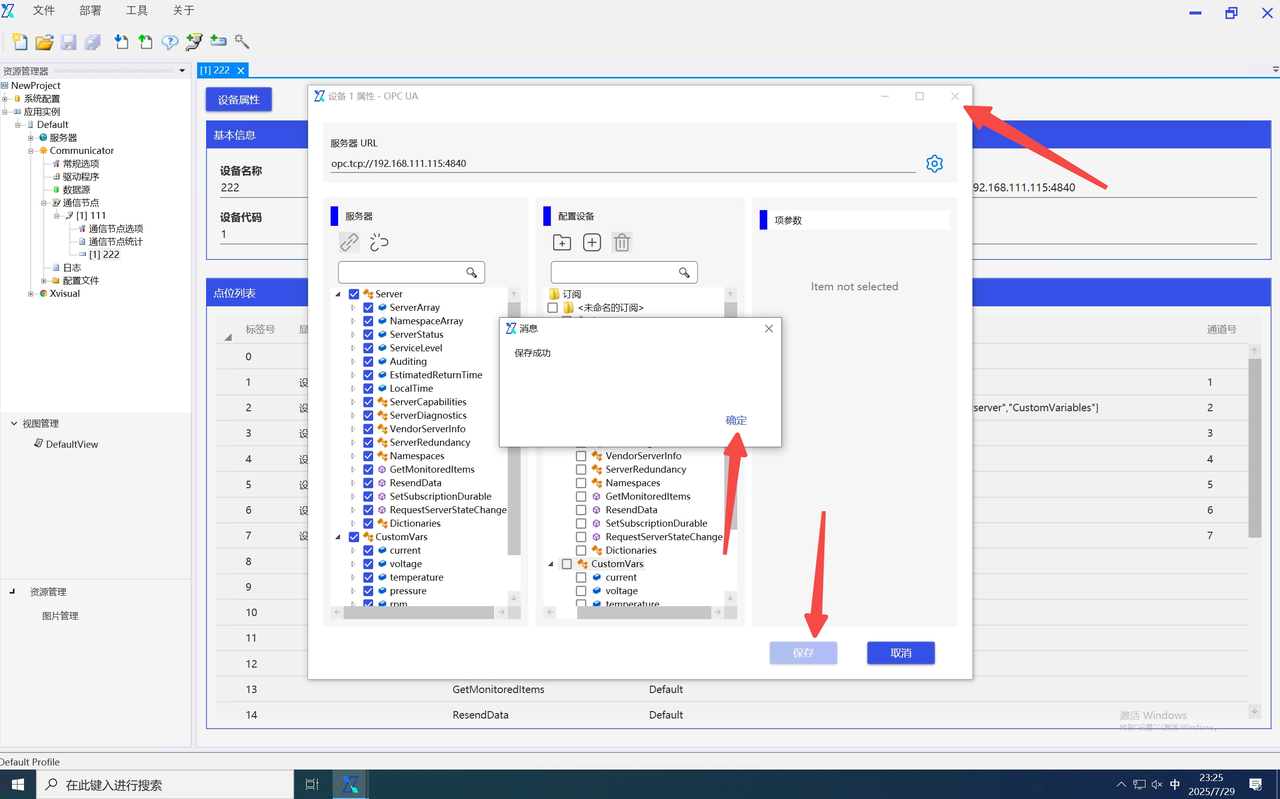
Task: Open the 文件 menu
Action: pyautogui.click(x=44, y=11)
